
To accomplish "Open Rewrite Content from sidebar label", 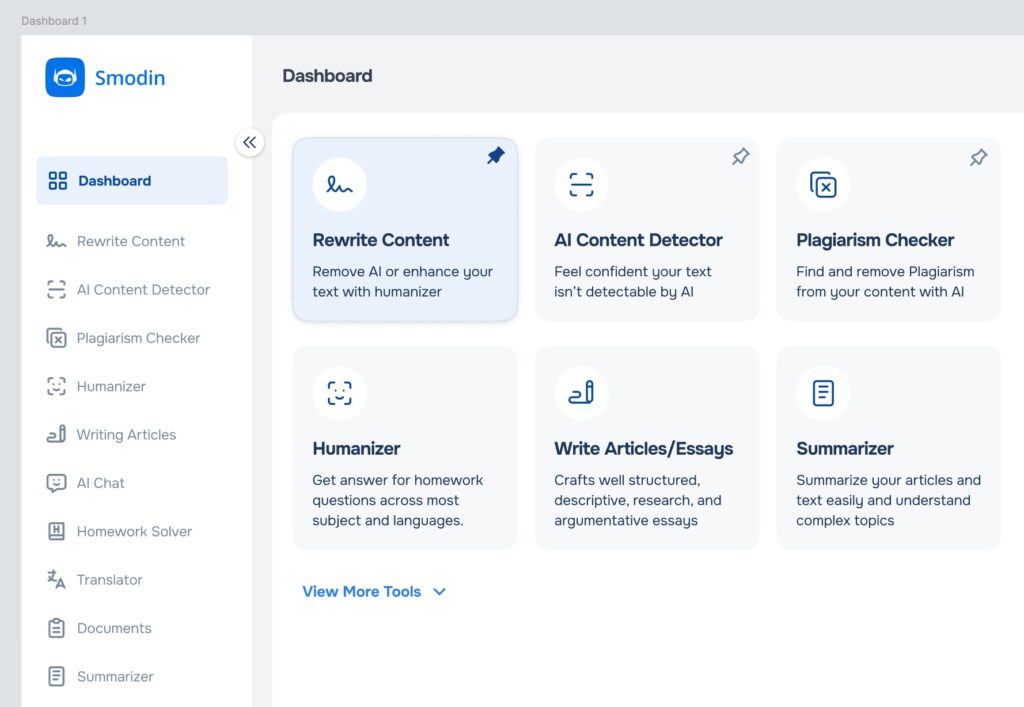I will [x=131, y=242].
